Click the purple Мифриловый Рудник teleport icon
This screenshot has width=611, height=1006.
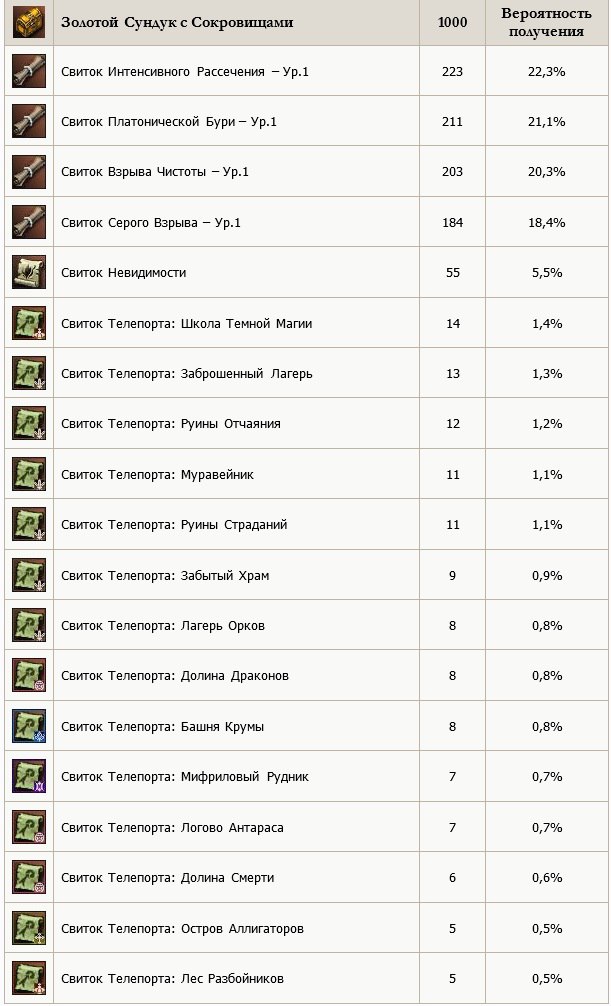29,776
